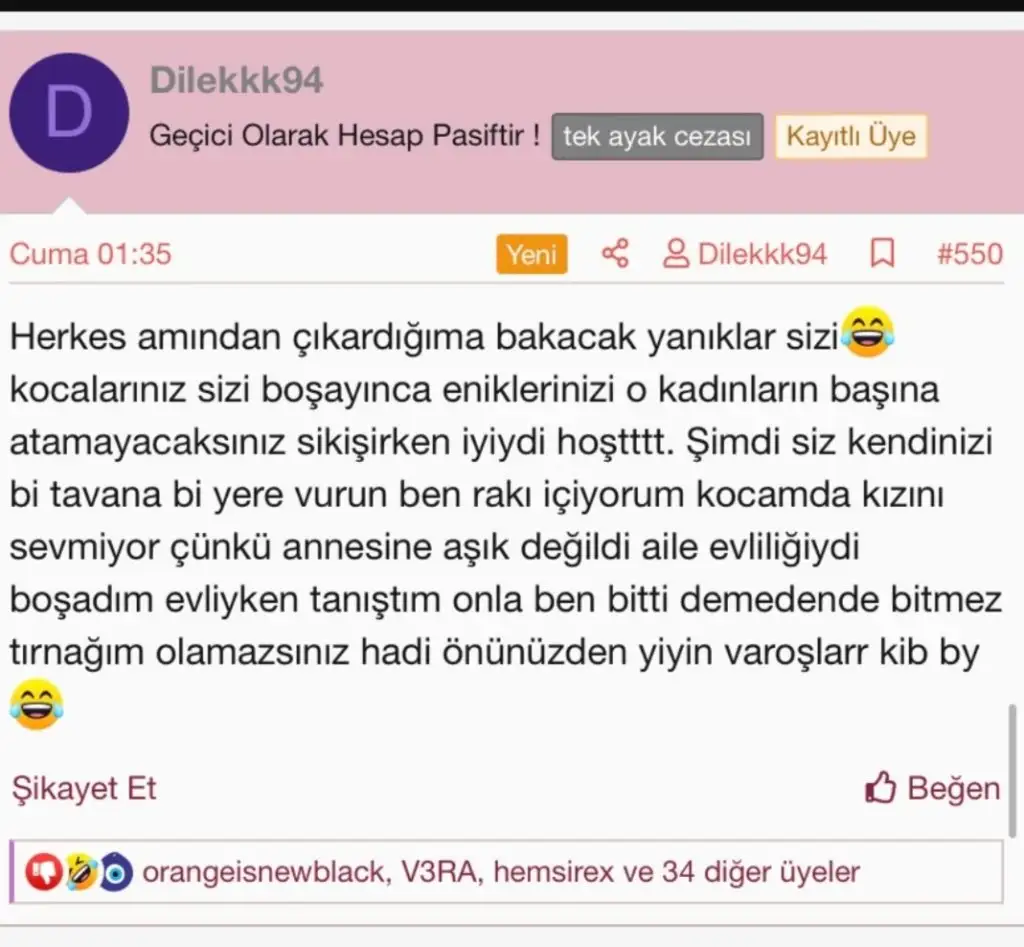The image size is (1024, 947).
Task: Open the purple D avatar of Dilekkk94
Action: point(69,113)
